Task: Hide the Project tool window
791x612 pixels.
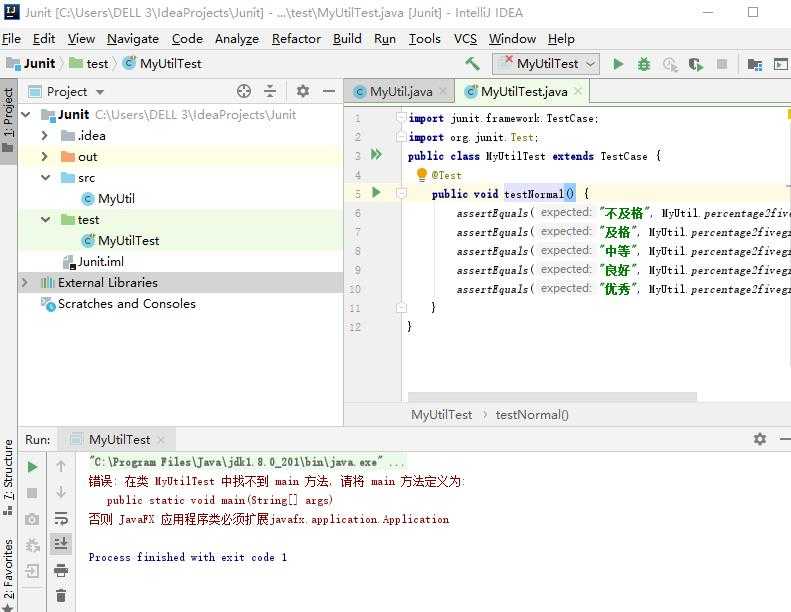Action: [329, 91]
